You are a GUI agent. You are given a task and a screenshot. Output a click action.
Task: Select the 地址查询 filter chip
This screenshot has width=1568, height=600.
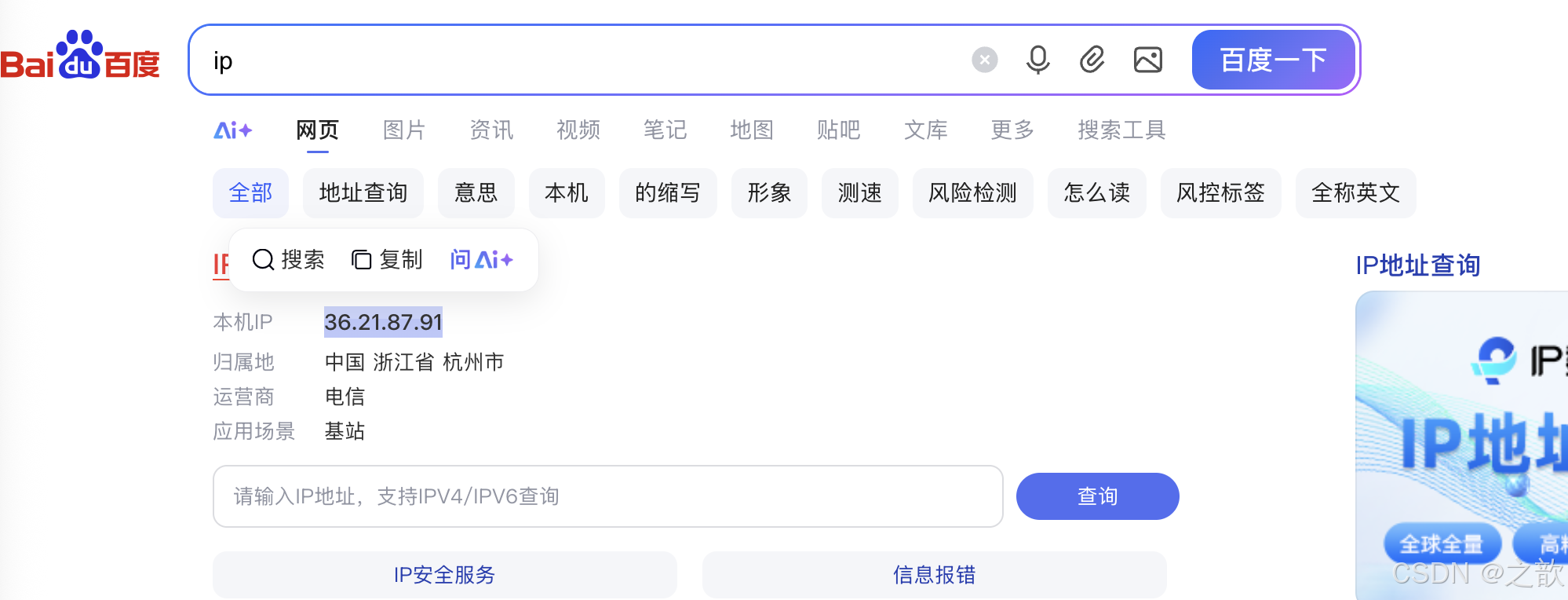point(363,193)
